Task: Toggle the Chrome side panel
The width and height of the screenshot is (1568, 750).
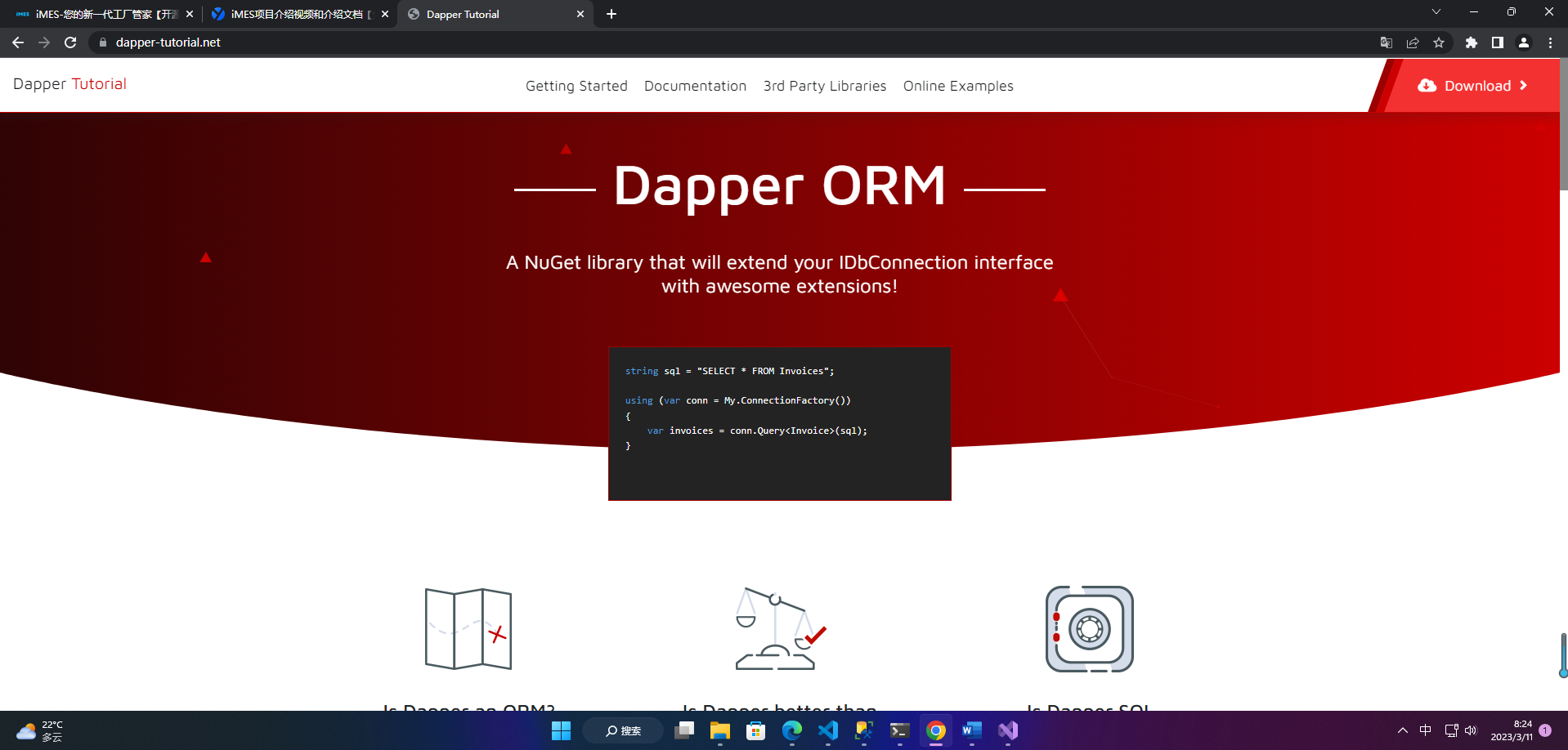Action: 1498,42
